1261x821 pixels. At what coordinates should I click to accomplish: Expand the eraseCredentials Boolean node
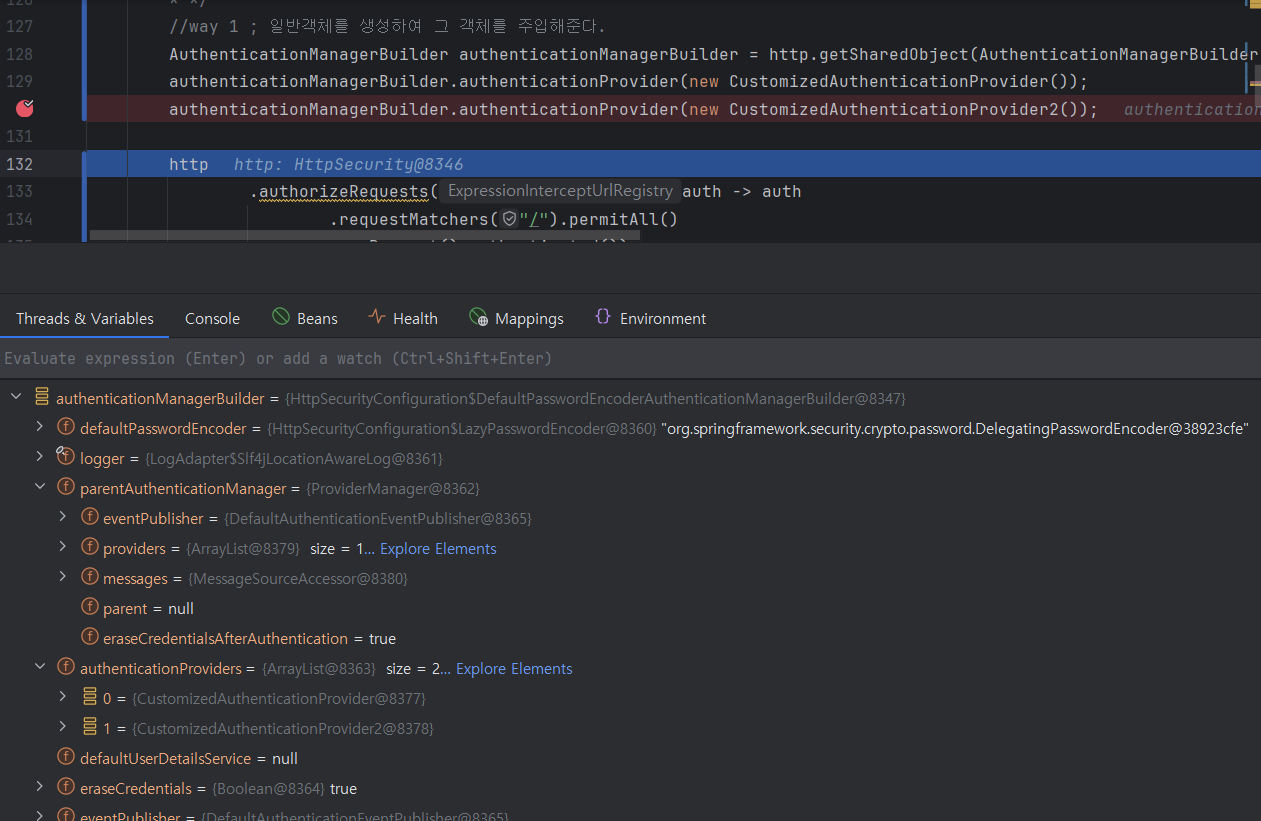click(39, 787)
